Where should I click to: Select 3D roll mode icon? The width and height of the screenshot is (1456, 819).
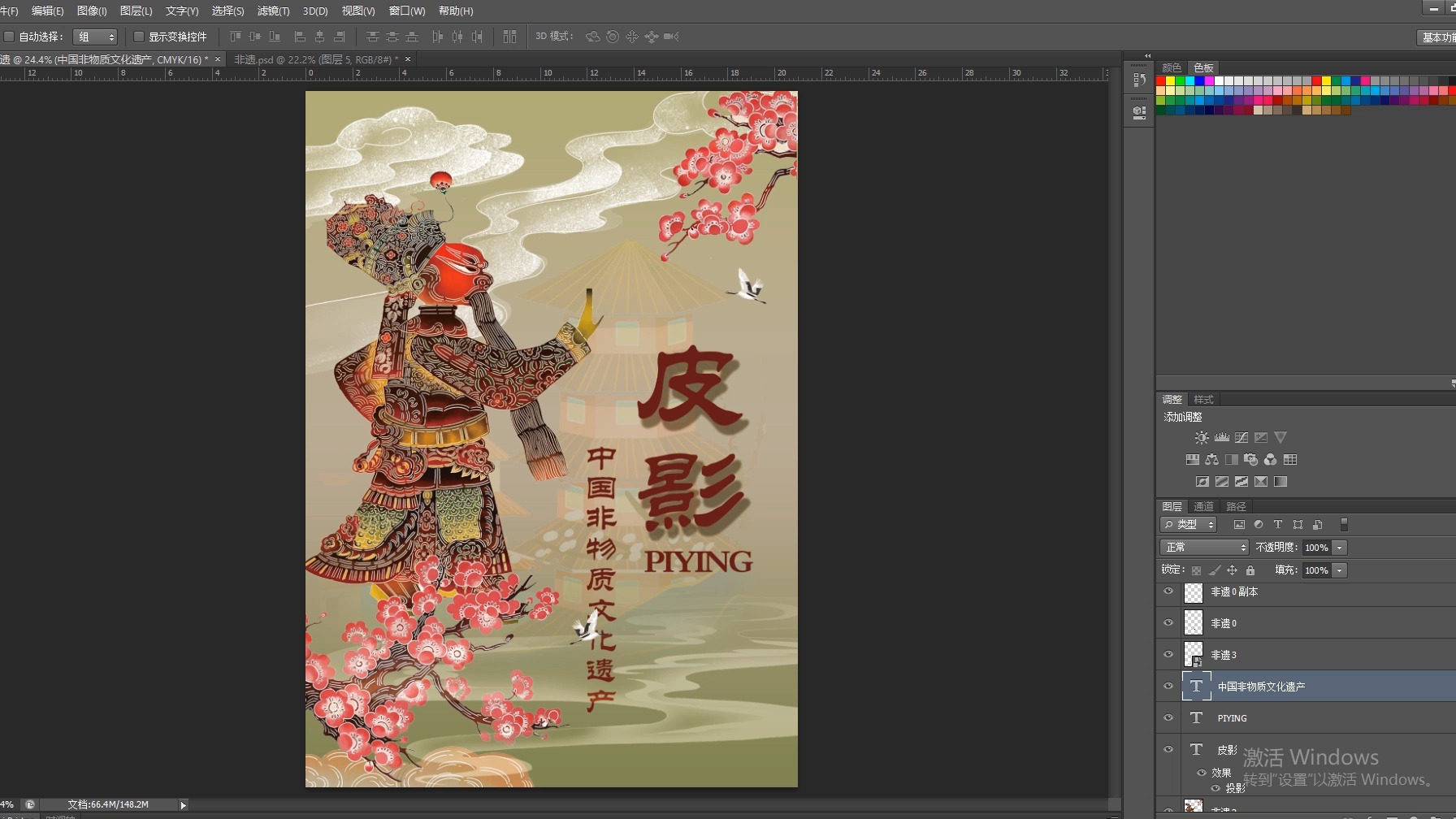613,37
